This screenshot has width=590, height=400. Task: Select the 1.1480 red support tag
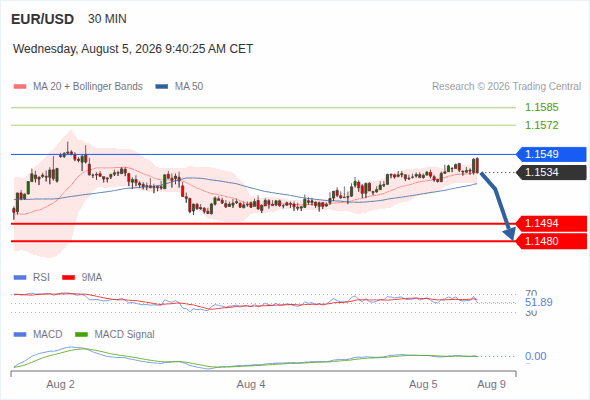[552, 241]
